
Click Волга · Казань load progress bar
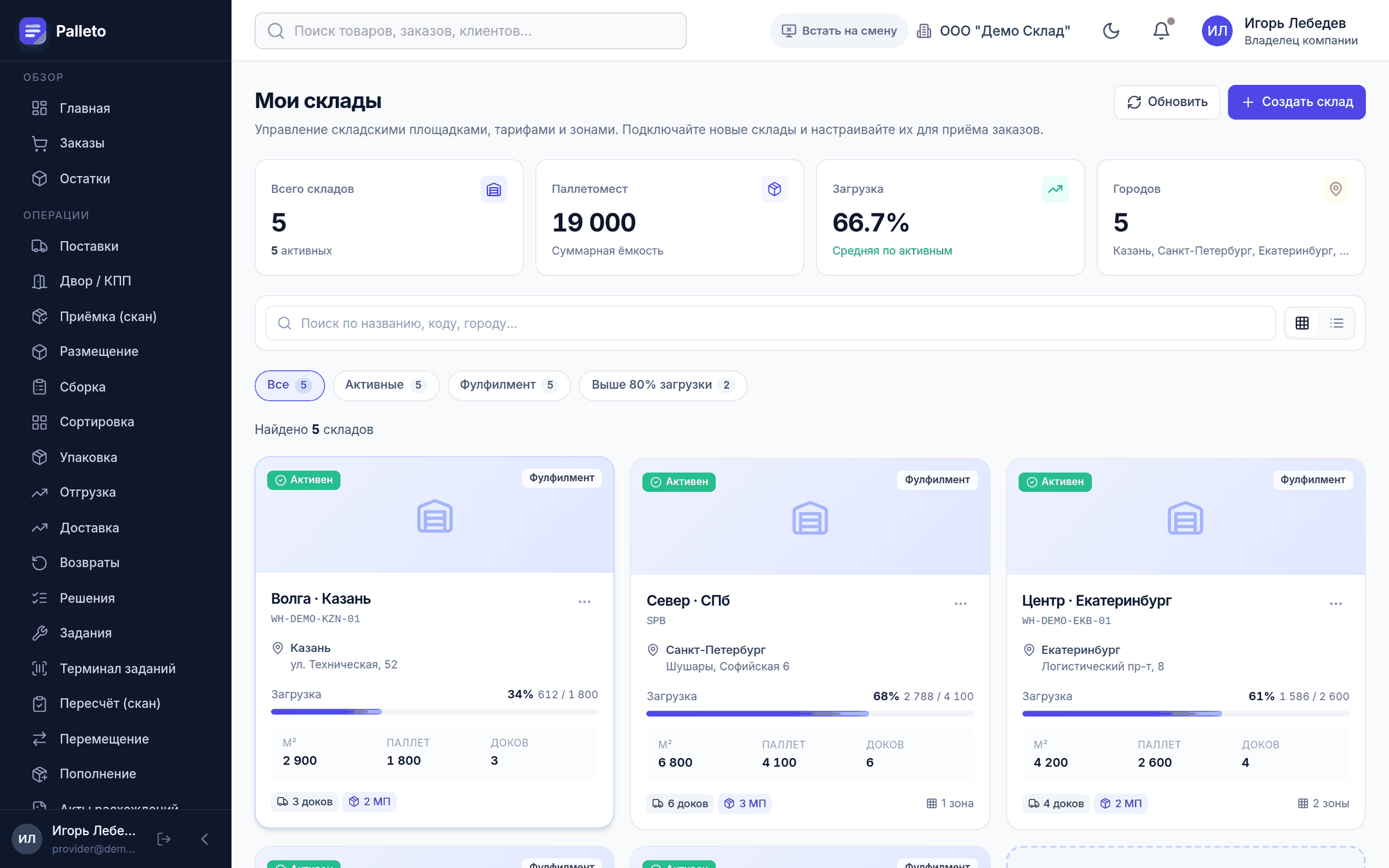pos(434,712)
